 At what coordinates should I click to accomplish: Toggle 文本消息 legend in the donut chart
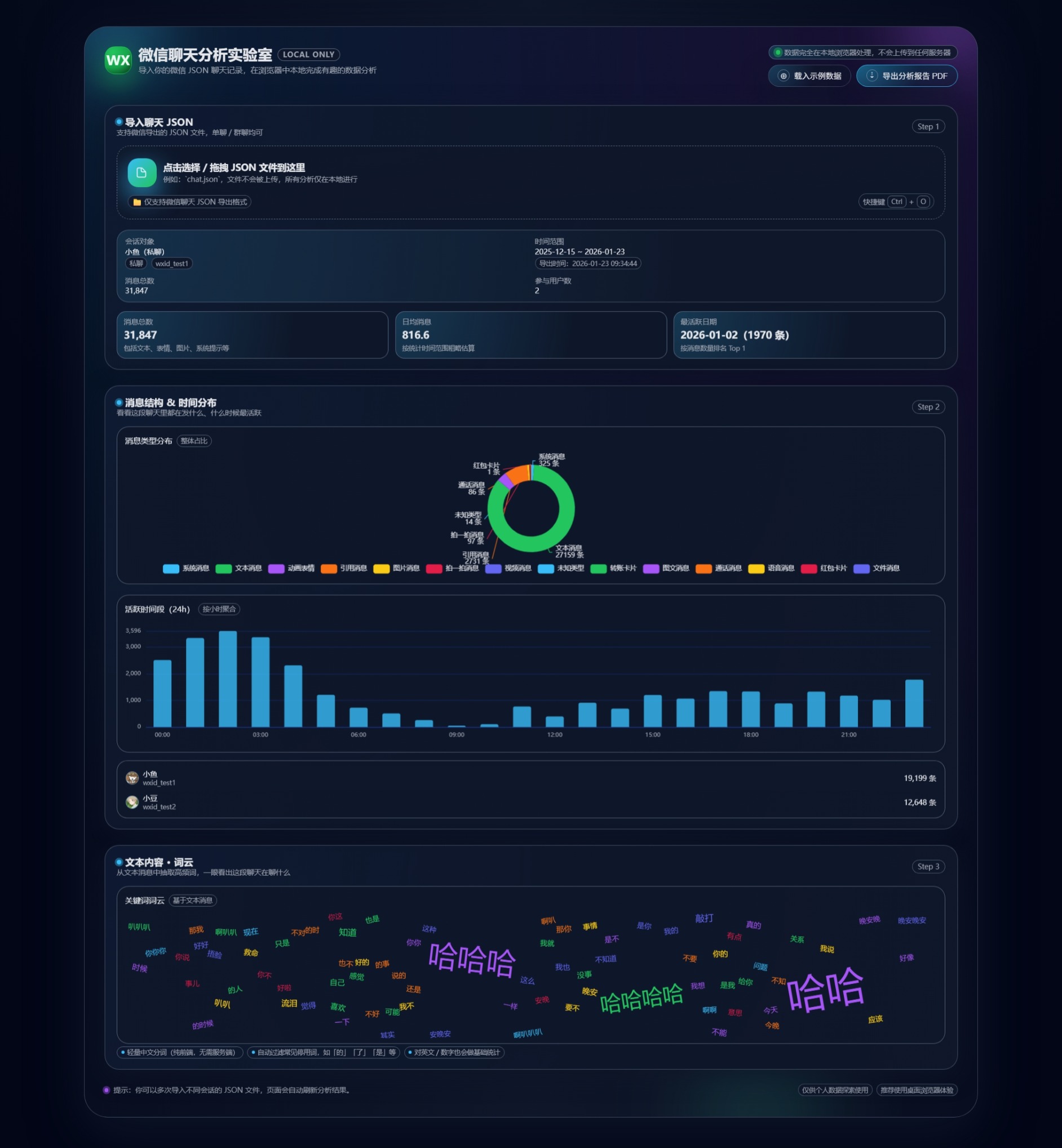coord(238,568)
